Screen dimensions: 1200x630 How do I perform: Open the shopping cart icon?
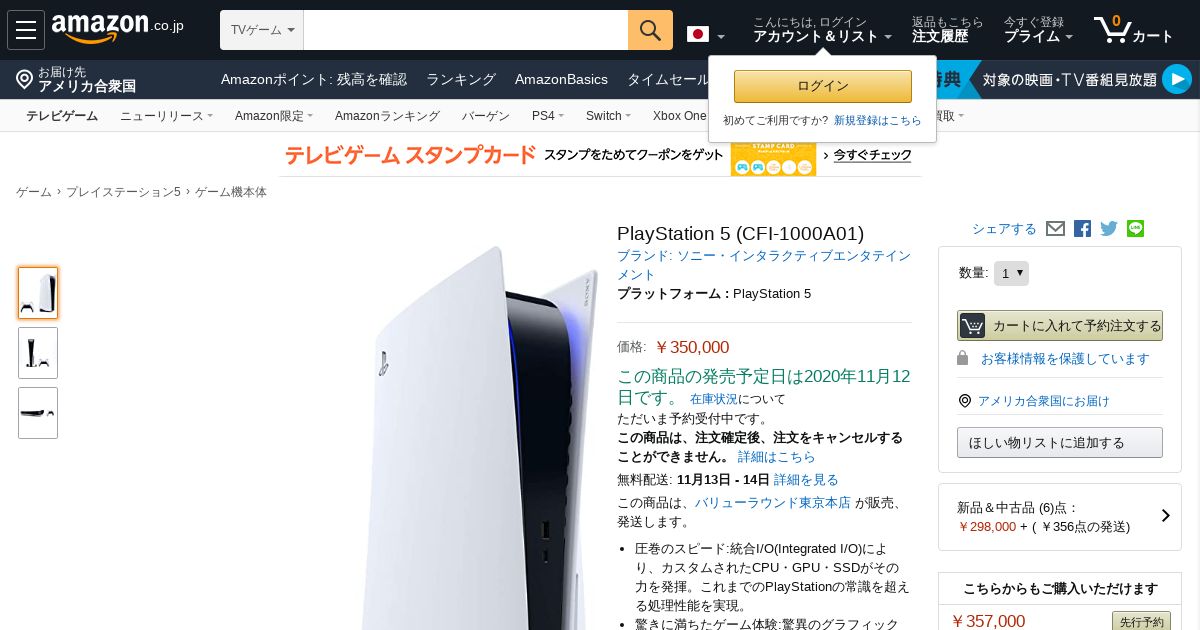tap(1133, 30)
